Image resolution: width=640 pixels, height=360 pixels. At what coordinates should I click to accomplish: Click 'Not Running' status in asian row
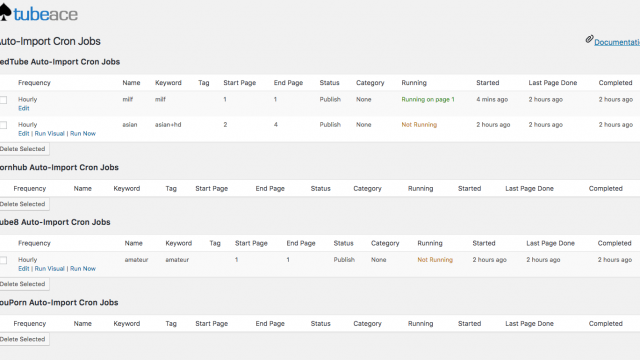pos(419,124)
